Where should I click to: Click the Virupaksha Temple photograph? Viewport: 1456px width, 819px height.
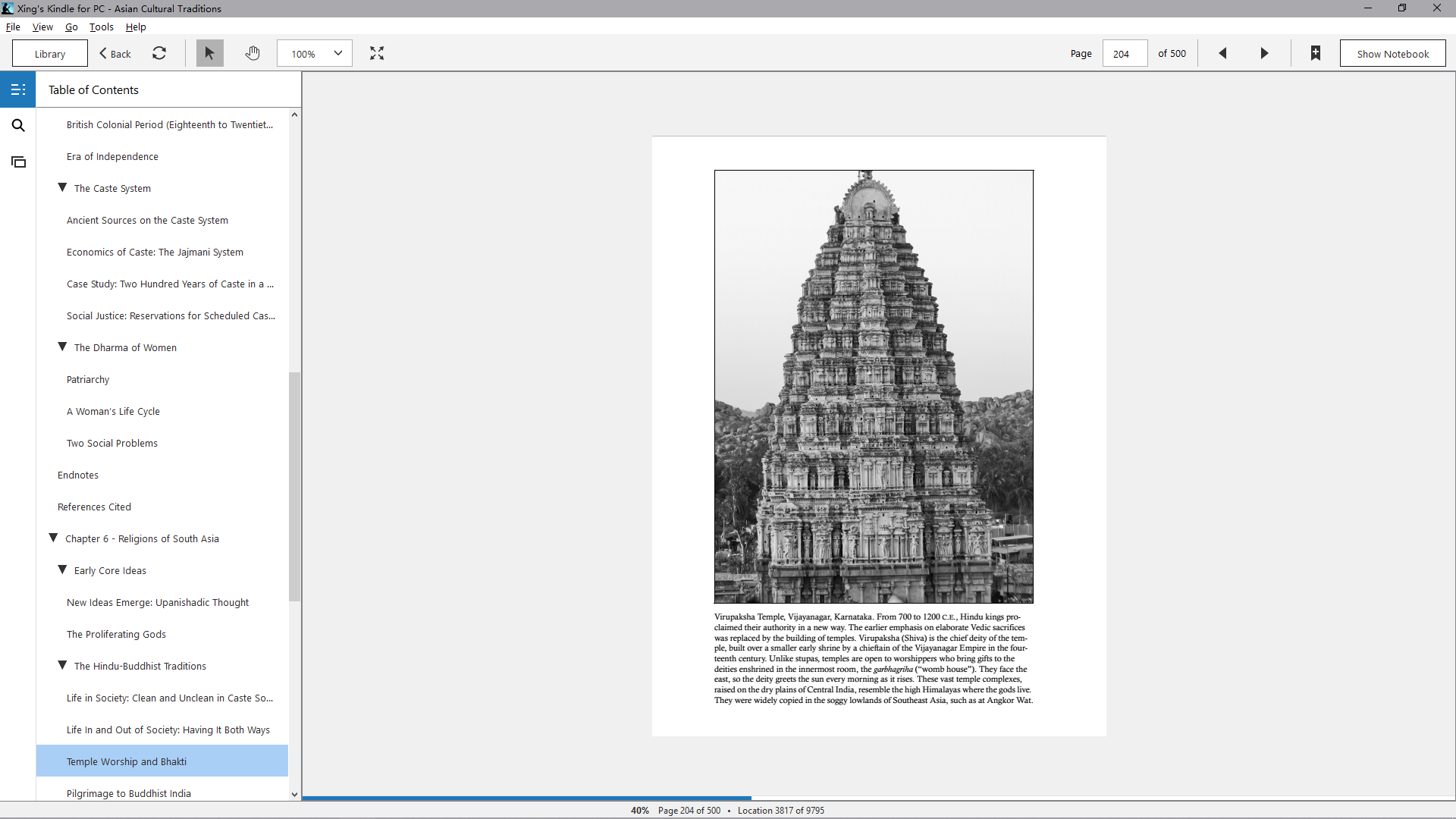pos(874,387)
